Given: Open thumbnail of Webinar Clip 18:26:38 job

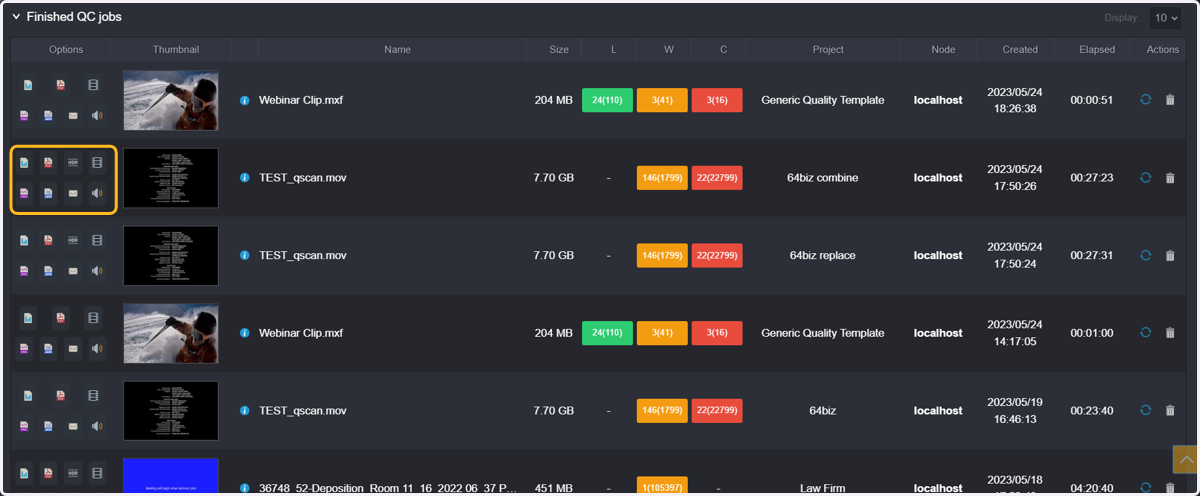Looking at the screenshot, I should pyautogui.click(x=171, y=100).
